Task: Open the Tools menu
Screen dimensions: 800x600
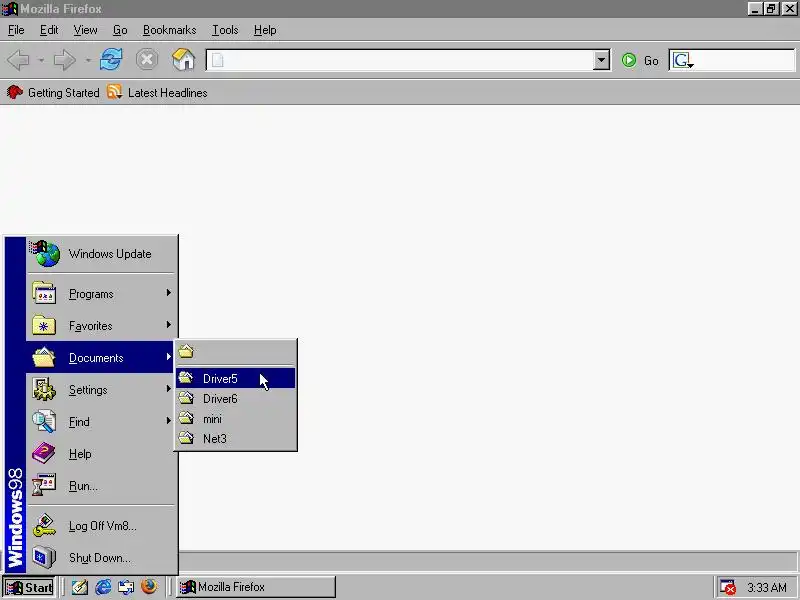Action: (x=225, y=30)
